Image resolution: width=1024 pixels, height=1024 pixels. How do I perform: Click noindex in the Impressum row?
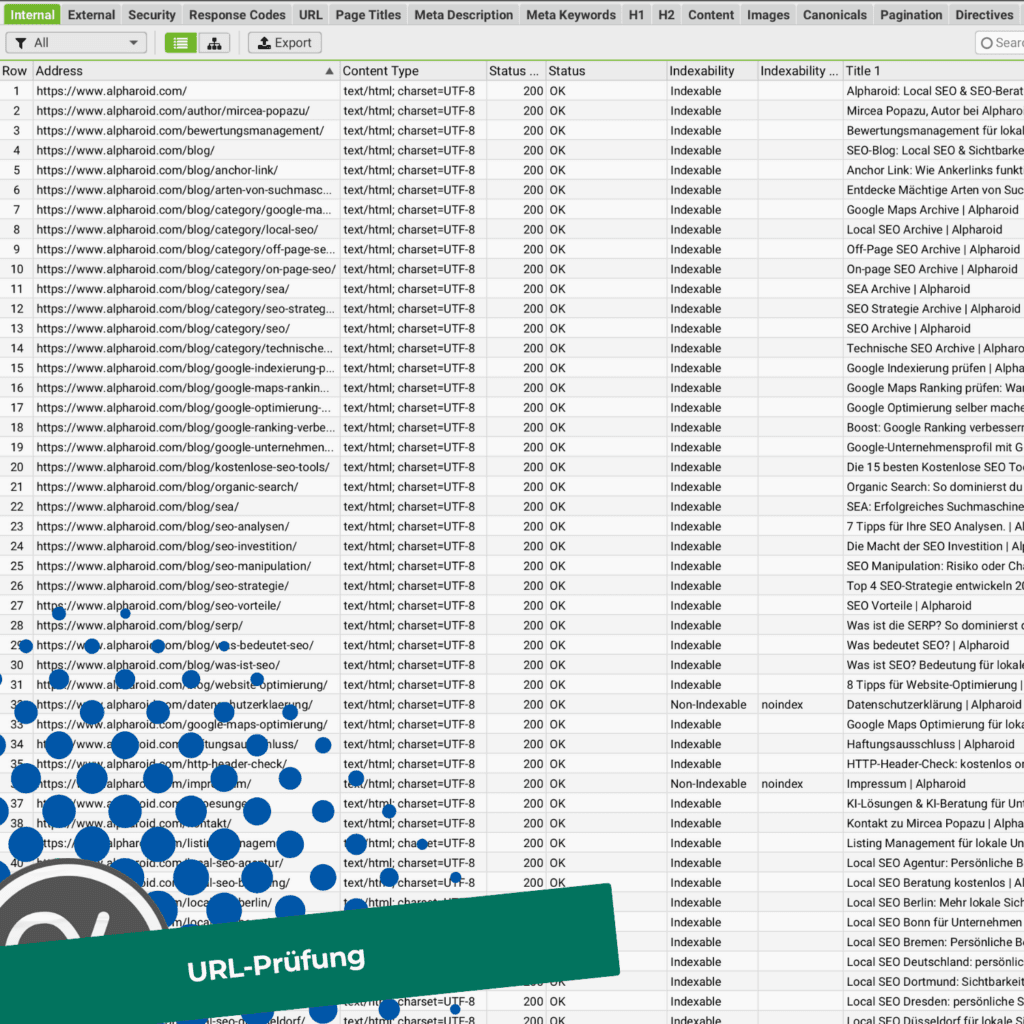(x=782, y=784)
